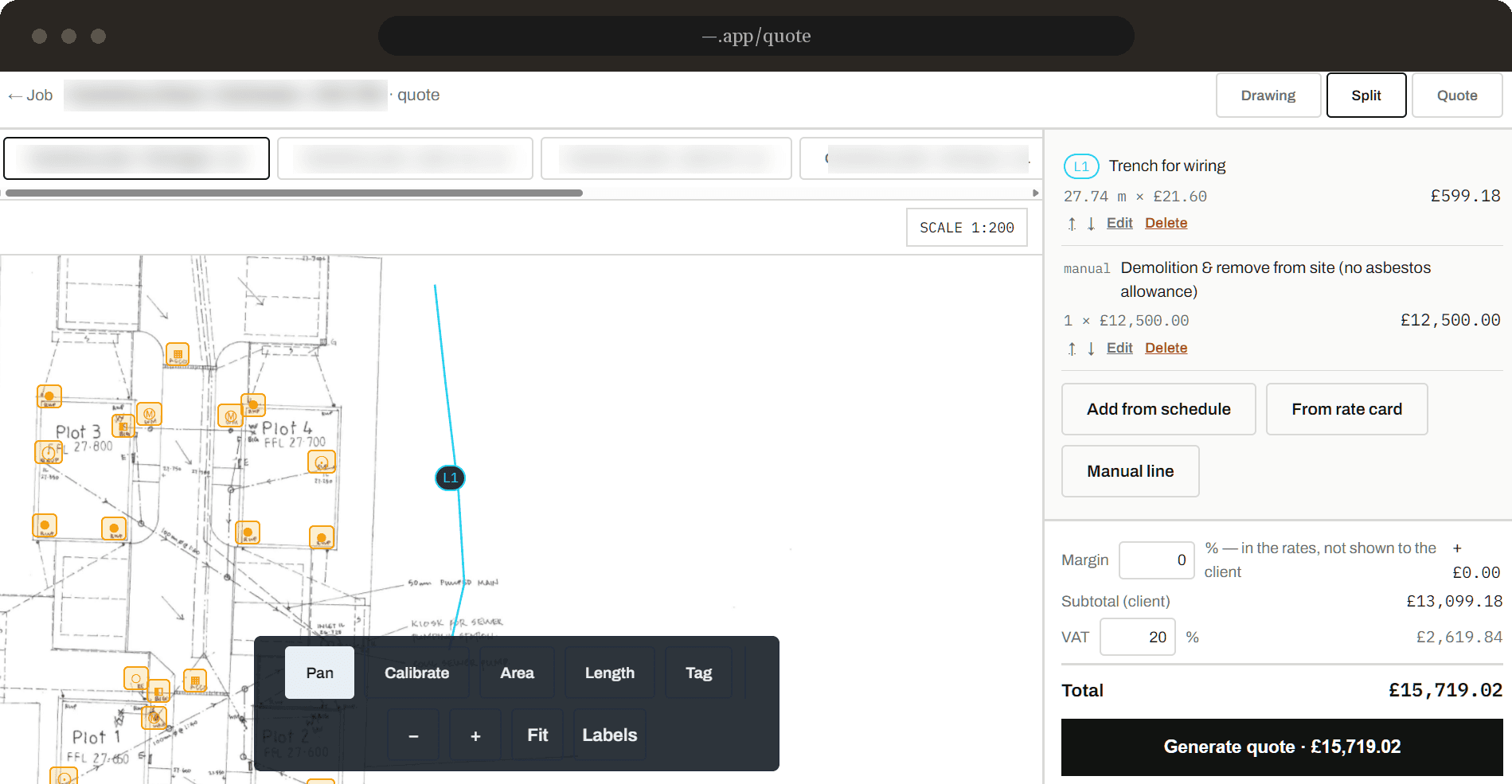The image size is (1512, 784).
Task: Select the Area measurement tool
Action: (x=517, y=673)
